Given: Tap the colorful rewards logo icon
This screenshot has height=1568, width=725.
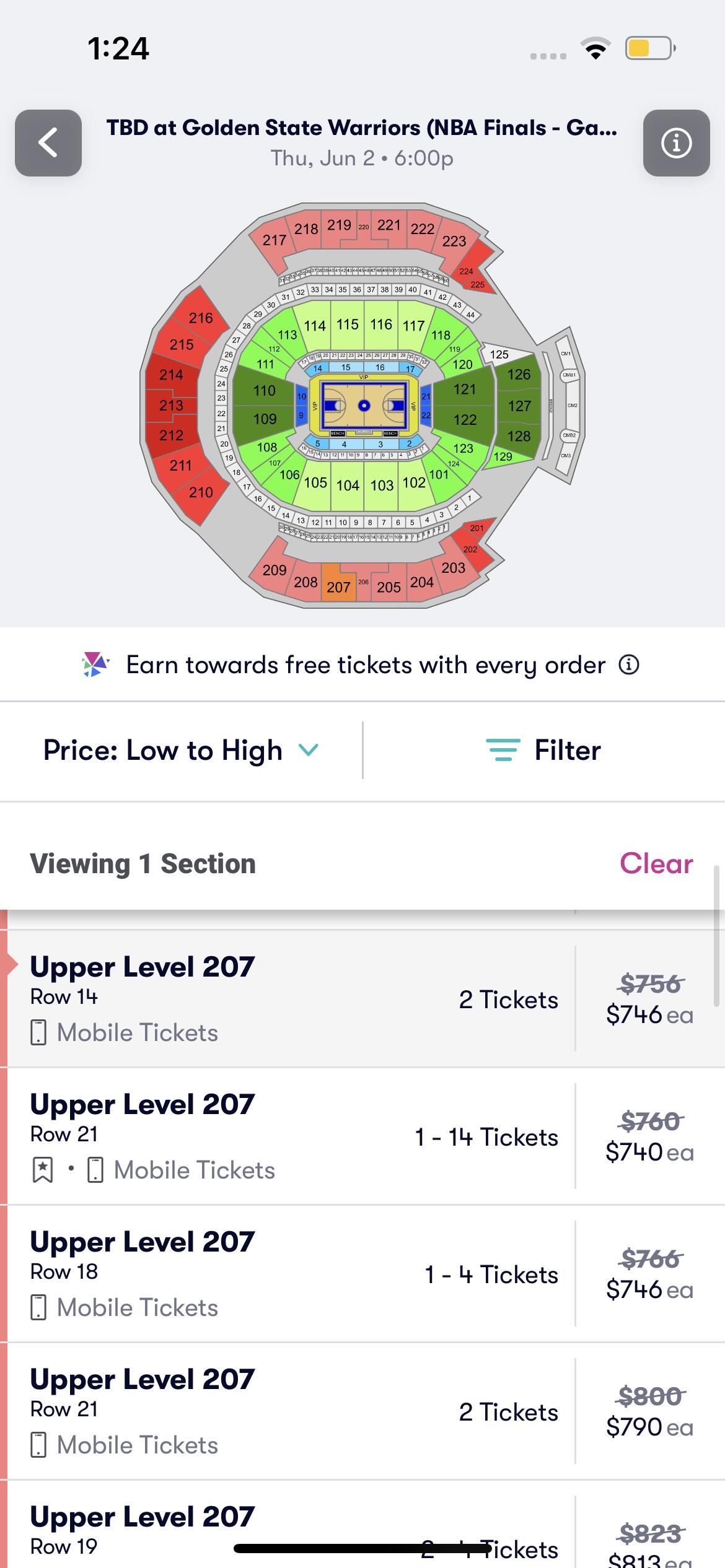Looking at the screenshot, I should [x=95, y=664].
